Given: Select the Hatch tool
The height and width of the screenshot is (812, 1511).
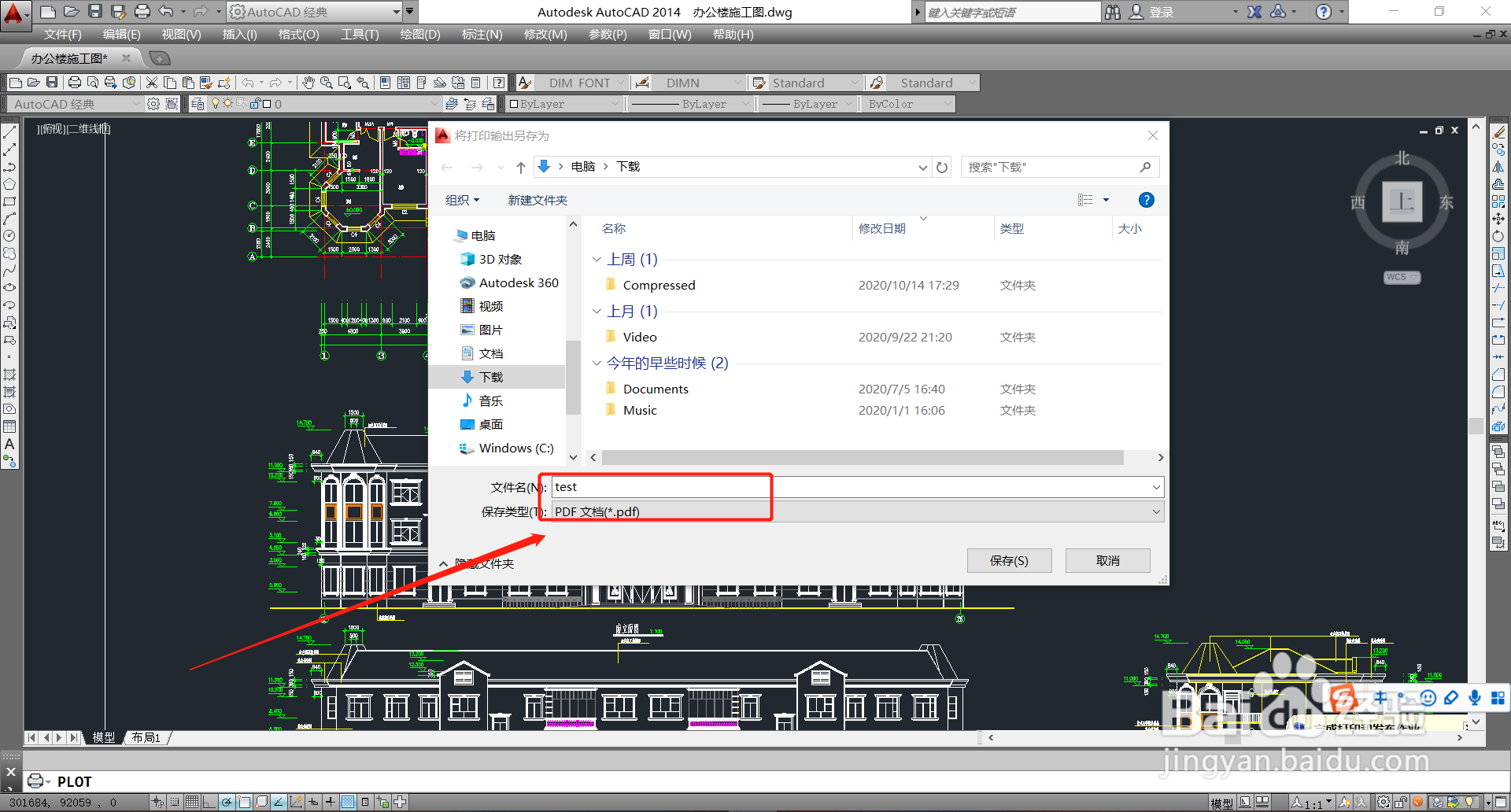Looking at the screenshot, I should coord(9,375).
